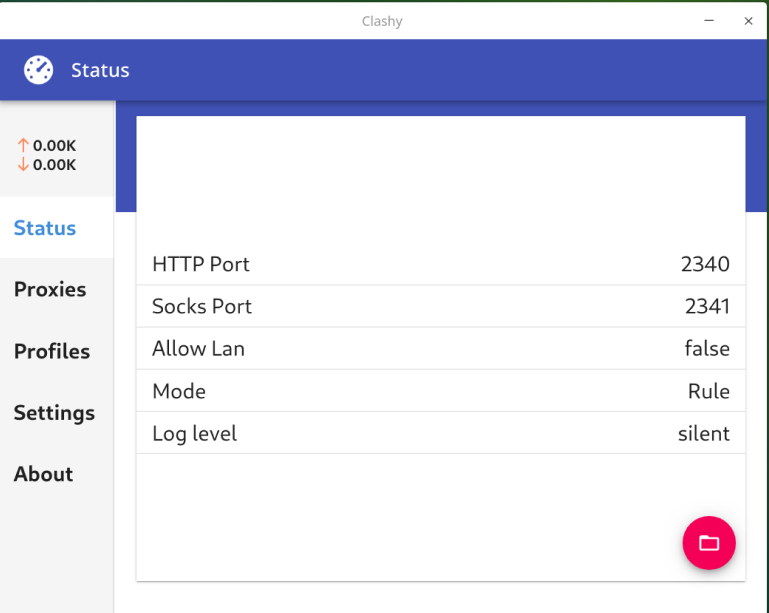Viewport: 769px width, 613px height.
Task: Click the orange upload arrow icon
Action: [x=23, y=146]
